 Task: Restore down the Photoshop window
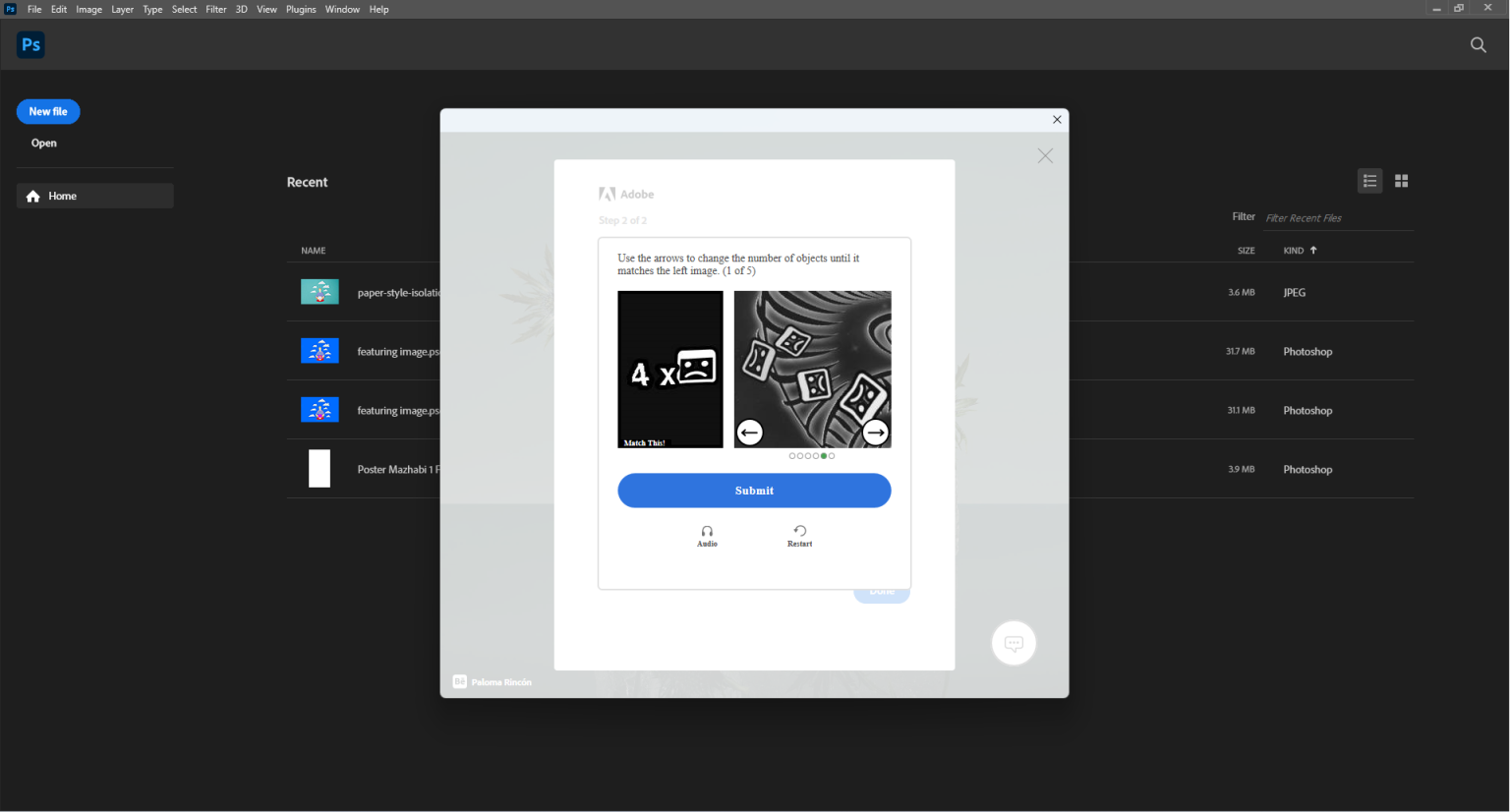tap(1460, 9)
